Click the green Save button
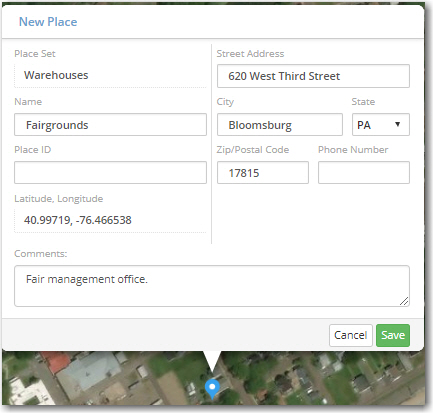This screenshot has width=433, height=413. point(393,335)
